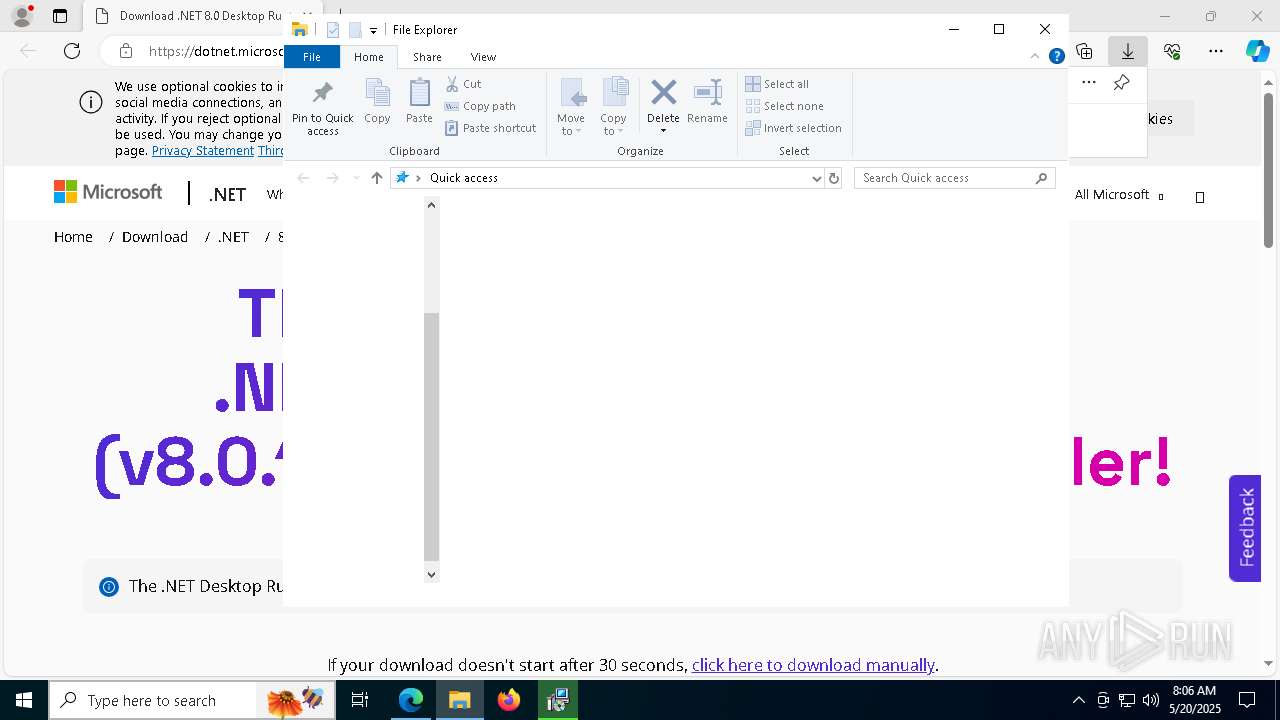Viewport: 1280px width, 720px height.
Task: Click the Properties quick access icon
Action: coord(333,30)
